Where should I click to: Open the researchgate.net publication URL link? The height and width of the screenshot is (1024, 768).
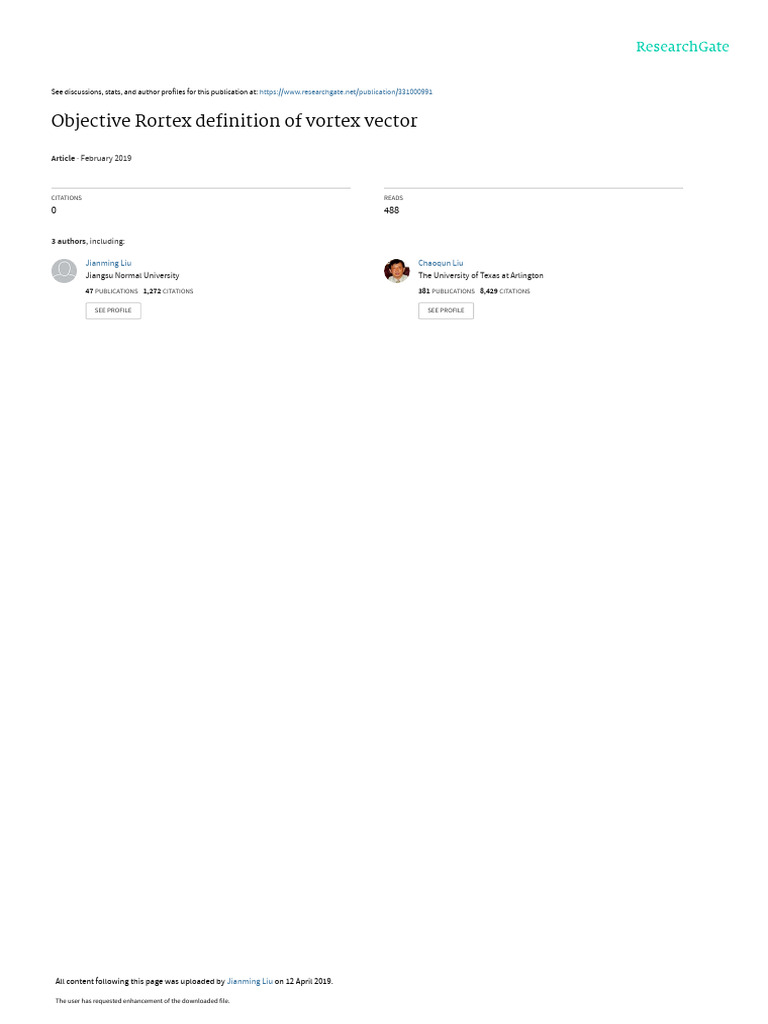345,92
